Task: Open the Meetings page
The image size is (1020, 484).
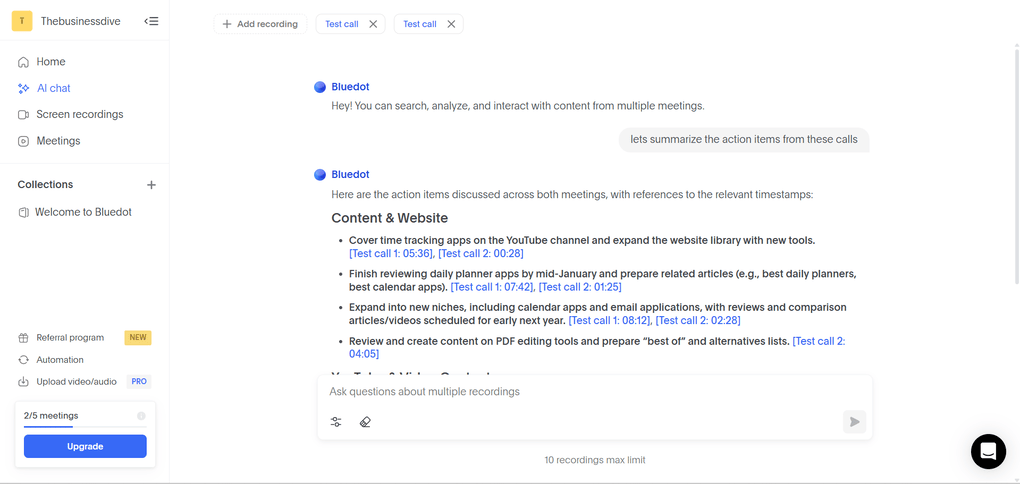Action: point(59,141)
